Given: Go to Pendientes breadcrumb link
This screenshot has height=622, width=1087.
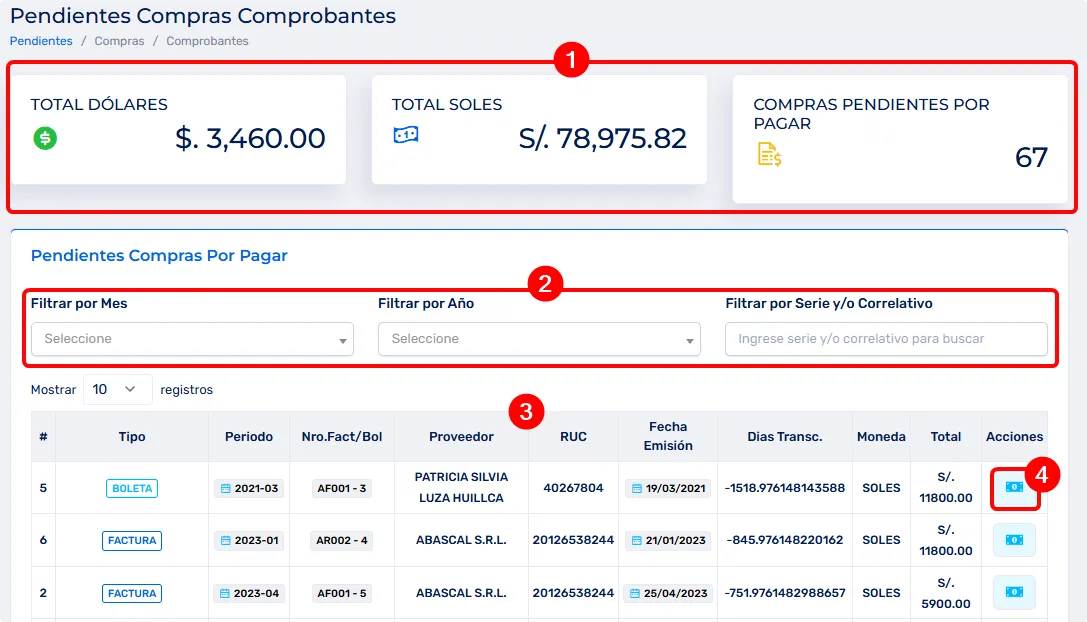Looking at the screenshot, I should tap(41, 41).
